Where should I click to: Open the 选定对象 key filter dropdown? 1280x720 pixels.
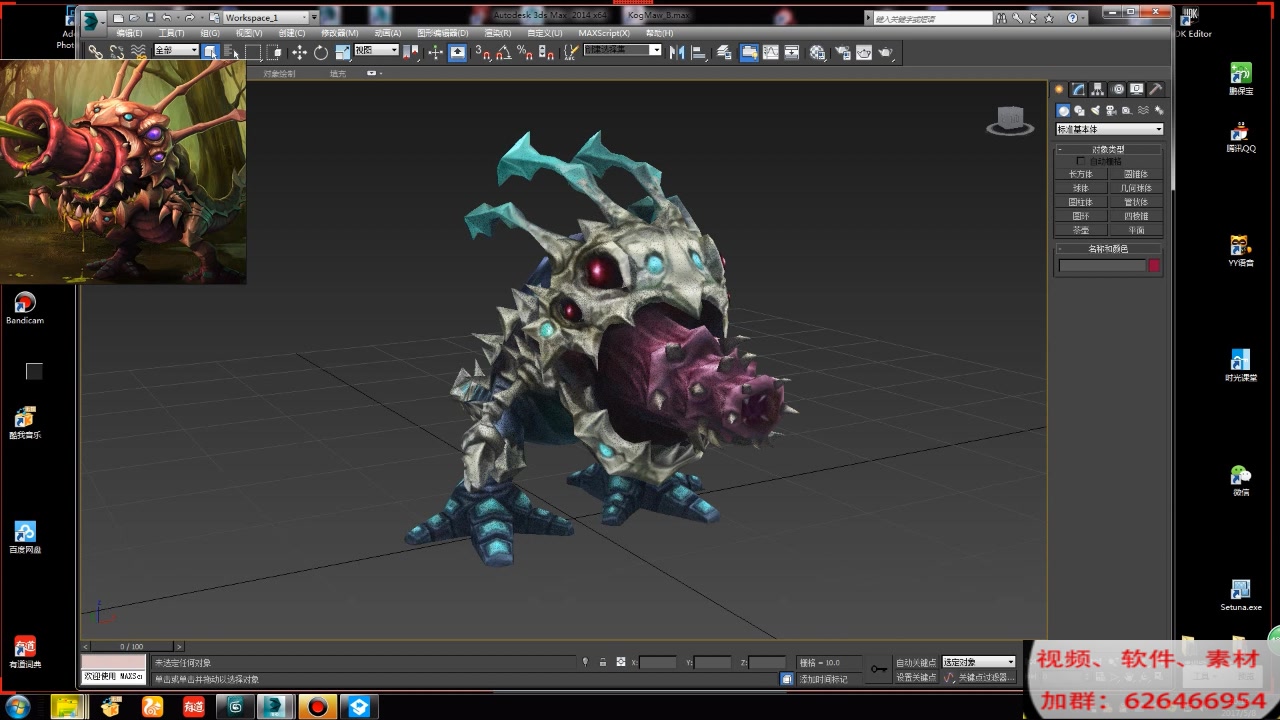pyautogui.click(x=979, y=662)
